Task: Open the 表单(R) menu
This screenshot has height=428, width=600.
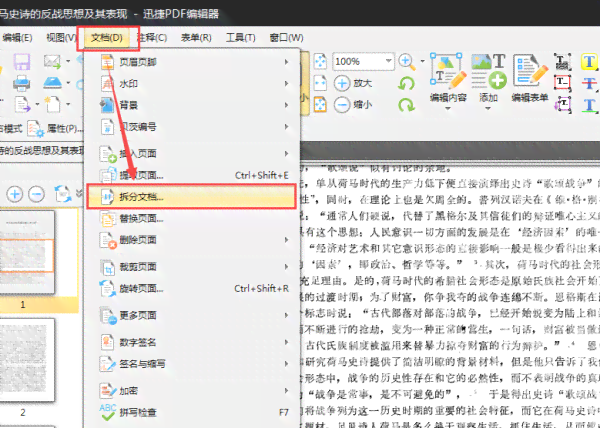Action: click(196, 38)
